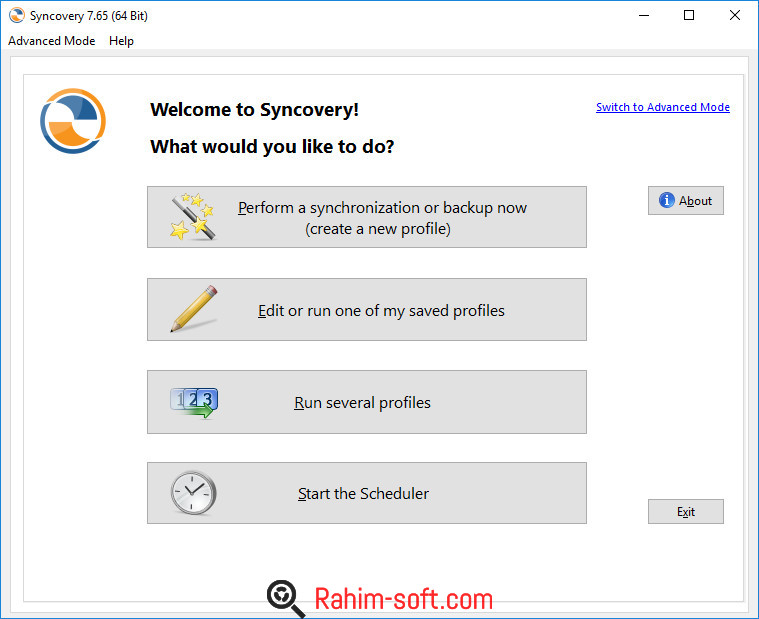Screen dimensions: 759x619
Task: Click the blue info icon on About
Action: (x=667, y=200)
